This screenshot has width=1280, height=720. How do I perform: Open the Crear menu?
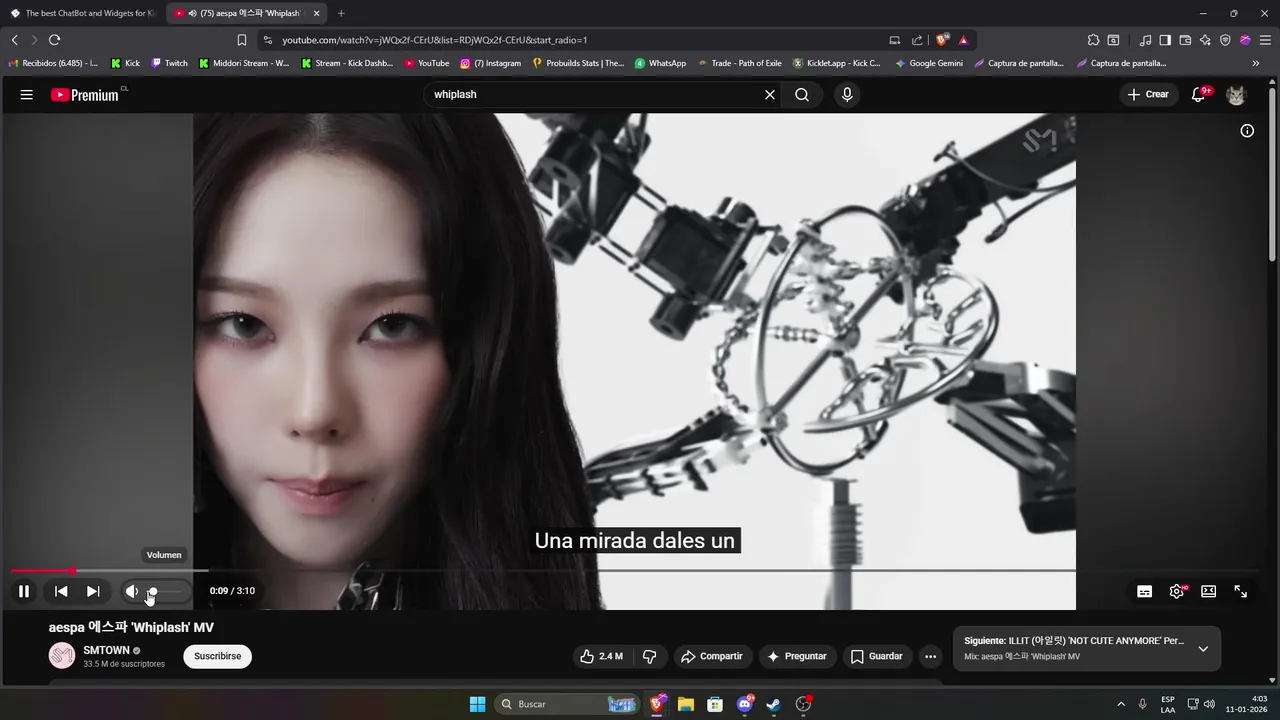click(1148, 94)
